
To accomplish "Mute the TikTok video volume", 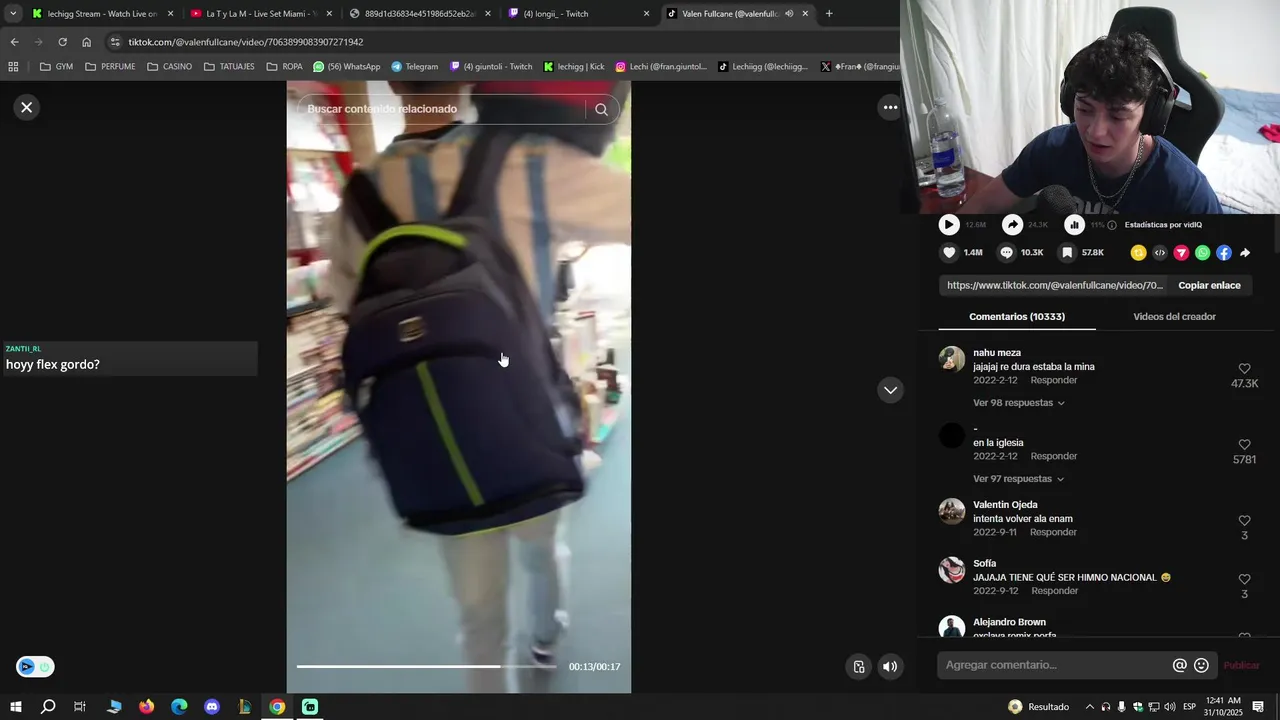I will 890,666.
